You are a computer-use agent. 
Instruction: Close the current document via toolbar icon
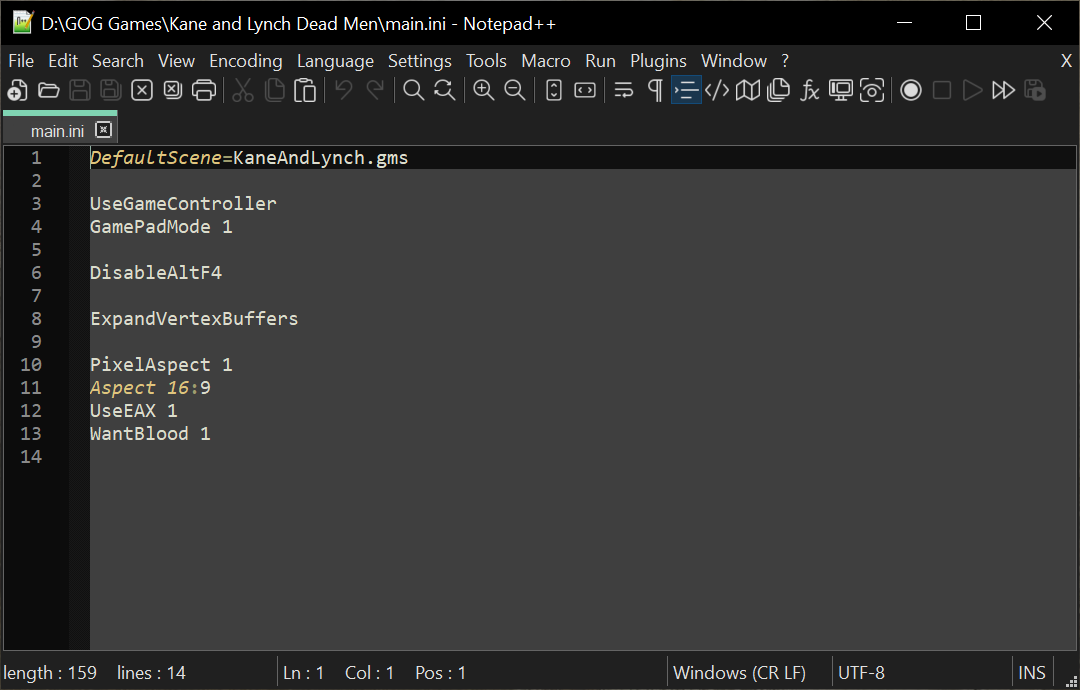click(142, 90)
